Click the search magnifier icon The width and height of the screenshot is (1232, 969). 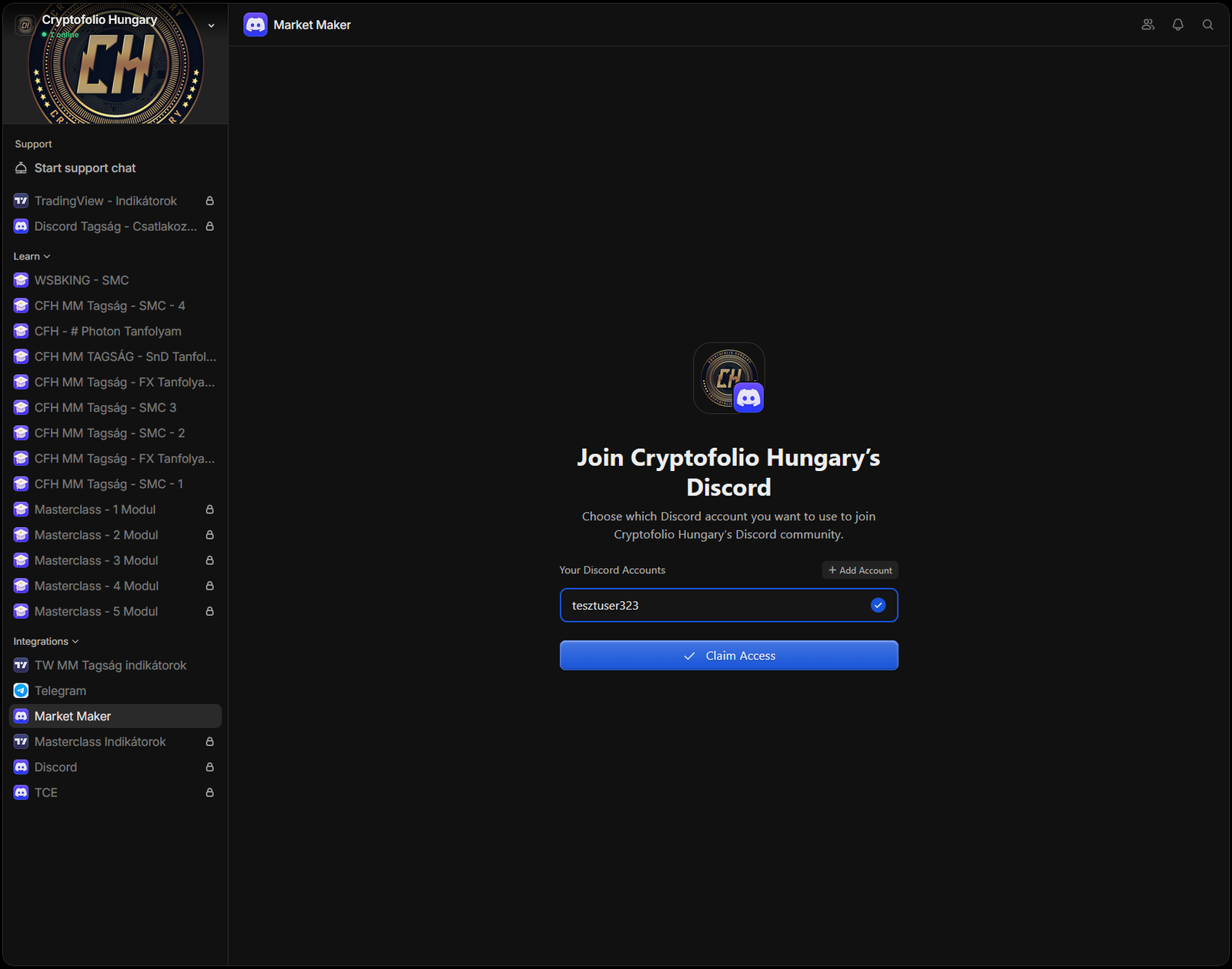[1207, 25]
